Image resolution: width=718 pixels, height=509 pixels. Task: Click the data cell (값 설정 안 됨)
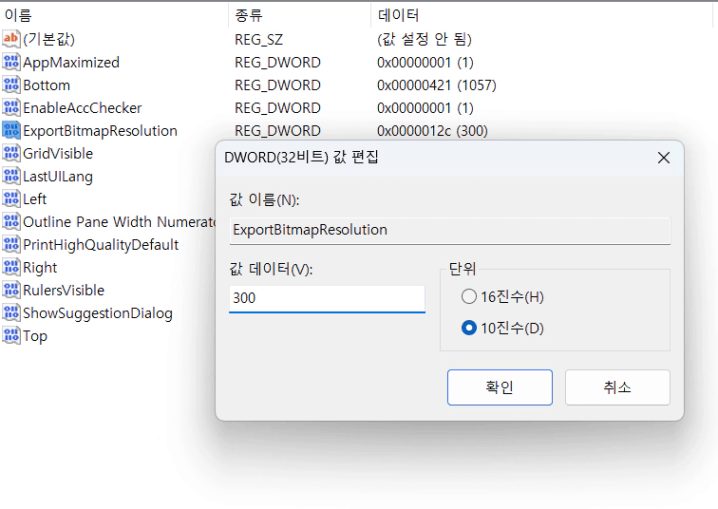424,39
